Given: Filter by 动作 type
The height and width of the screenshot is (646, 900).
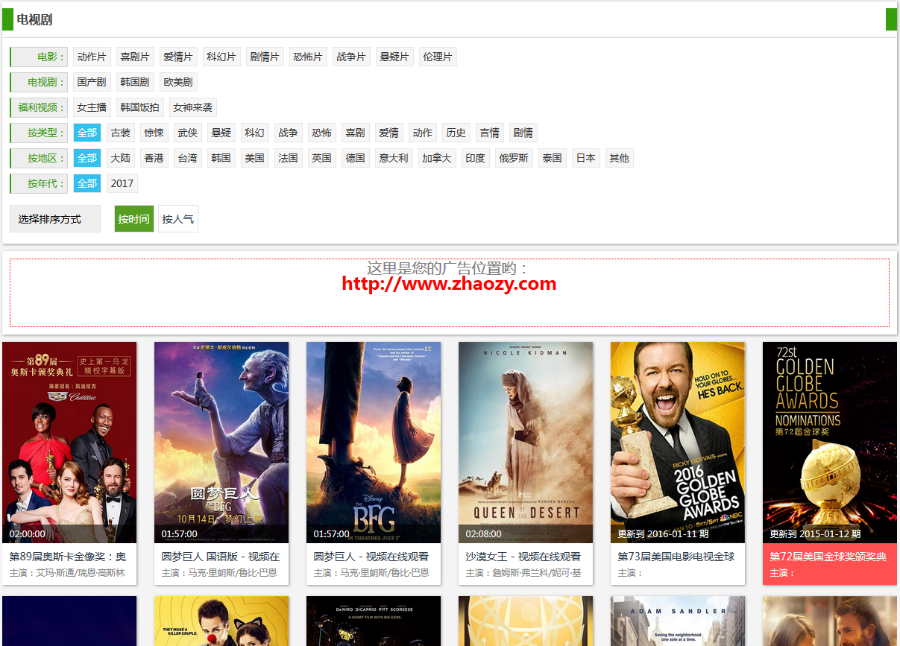Looking at the screenshot, I should pyautogui.click(x=422, y=133).
